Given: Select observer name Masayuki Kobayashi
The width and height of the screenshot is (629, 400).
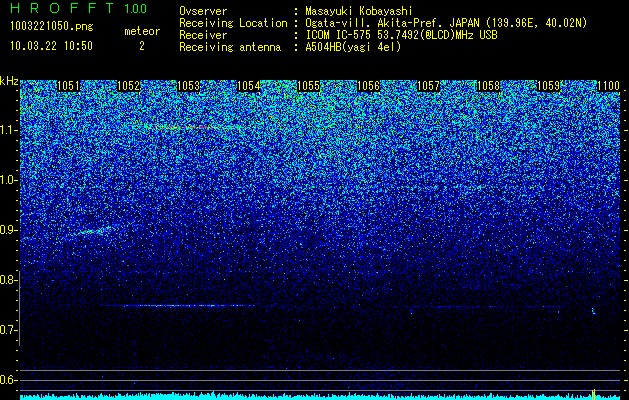Looking at the screenshot, I should 359,11.
